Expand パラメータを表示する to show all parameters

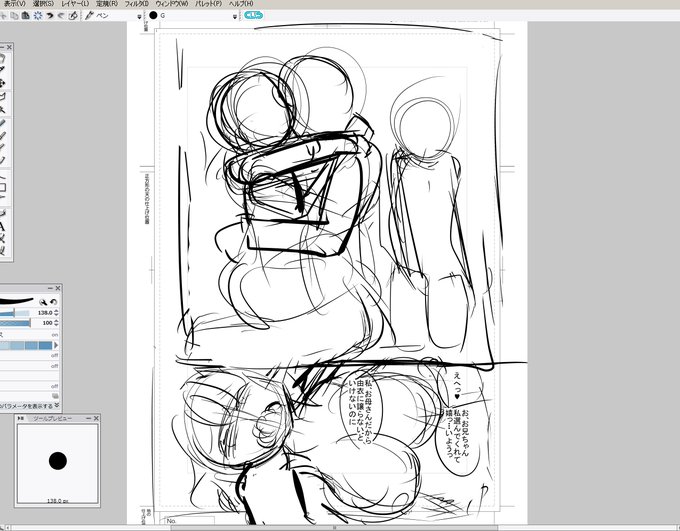click(29, 406)
